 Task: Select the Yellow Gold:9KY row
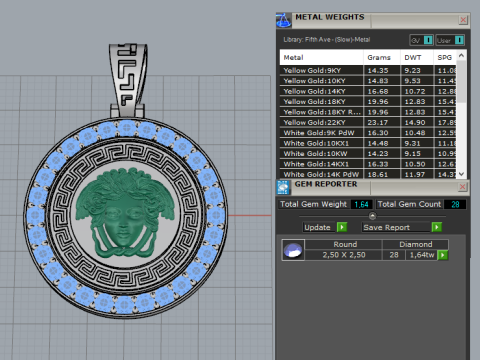coord(368,70)
